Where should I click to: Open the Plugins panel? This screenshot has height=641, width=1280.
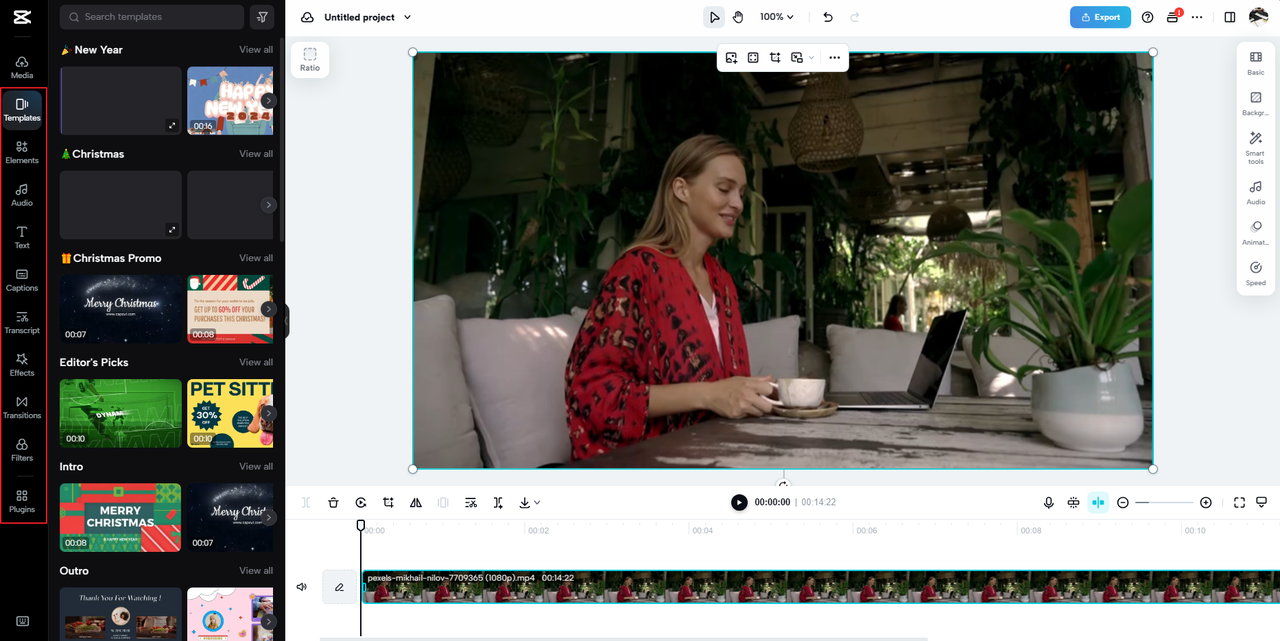click(22, 501)
